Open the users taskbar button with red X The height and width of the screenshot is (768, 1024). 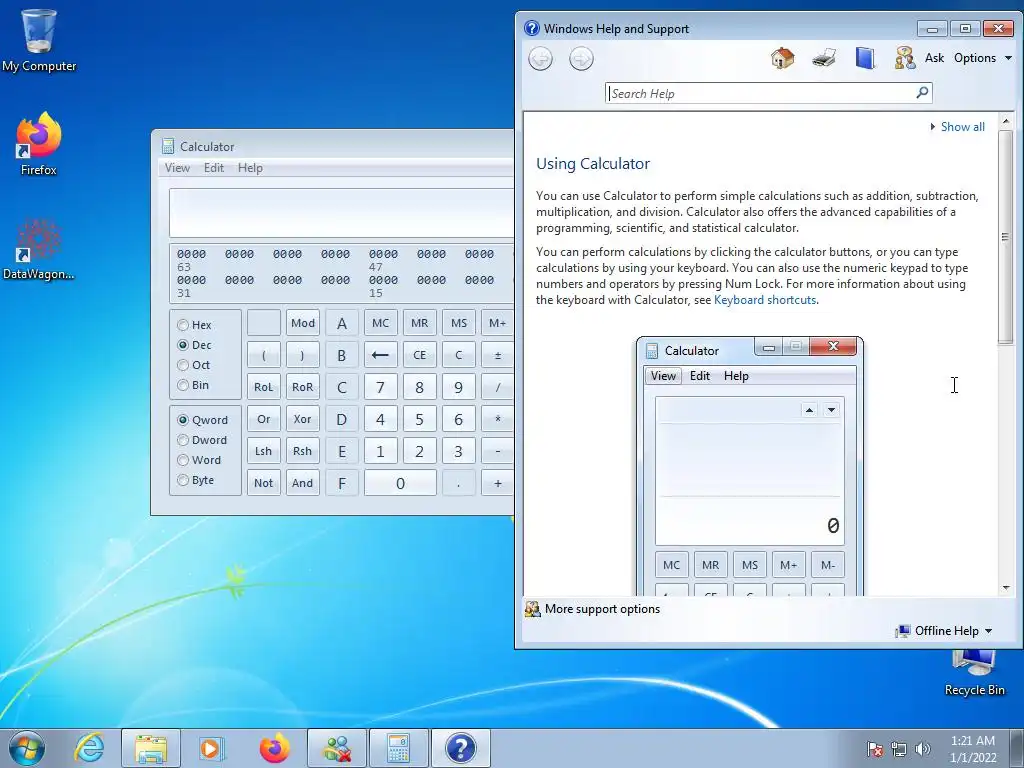337,748
